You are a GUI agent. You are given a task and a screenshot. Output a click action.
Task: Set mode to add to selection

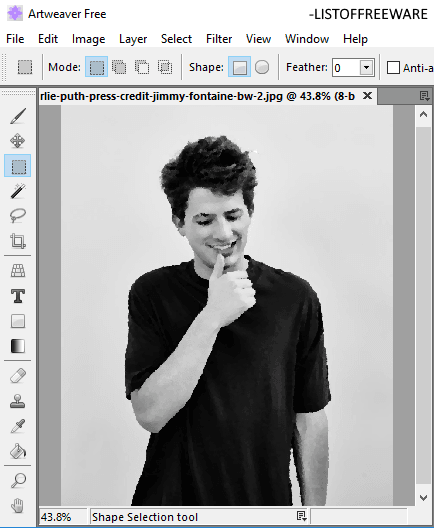[x=119, y=67]
